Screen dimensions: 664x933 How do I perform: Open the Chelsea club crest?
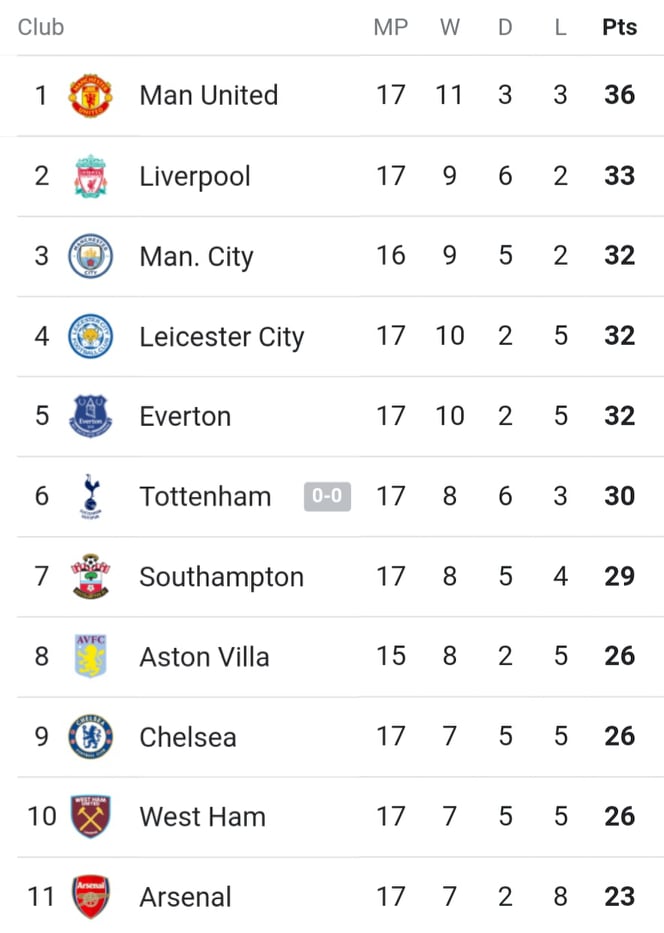90,736
